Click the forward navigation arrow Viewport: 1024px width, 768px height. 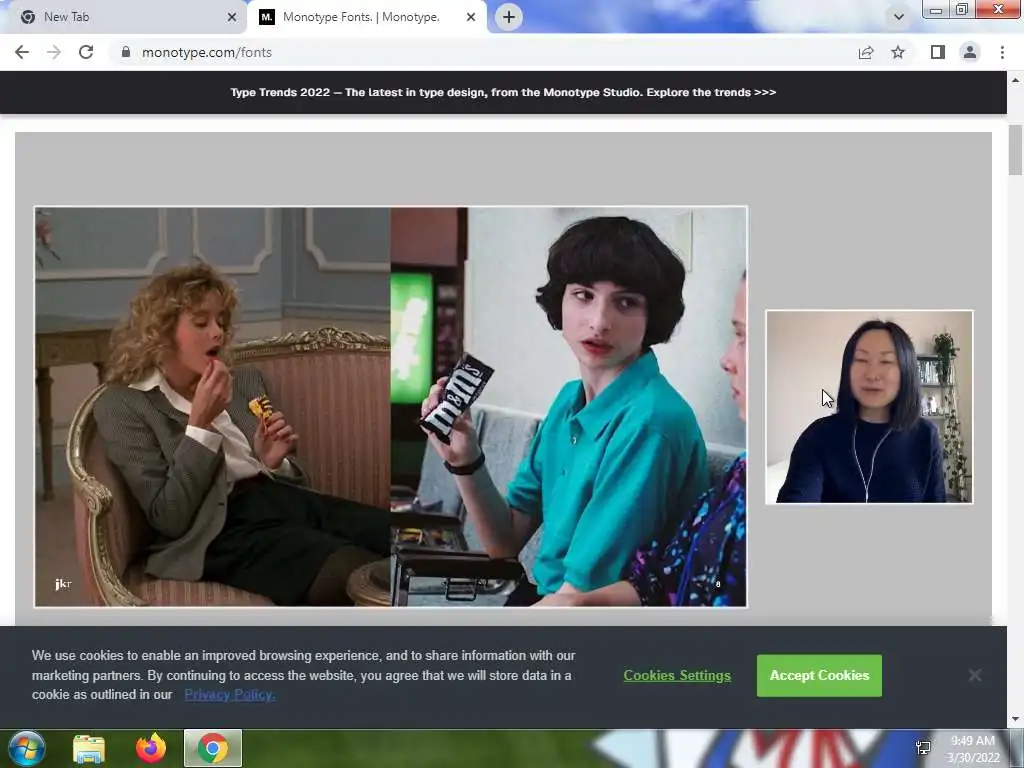pos(54,52)
